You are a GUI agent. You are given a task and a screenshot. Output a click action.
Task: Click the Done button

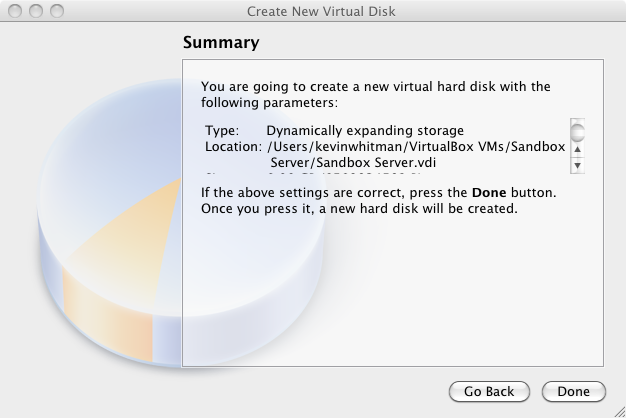click(x=574, y=392)
